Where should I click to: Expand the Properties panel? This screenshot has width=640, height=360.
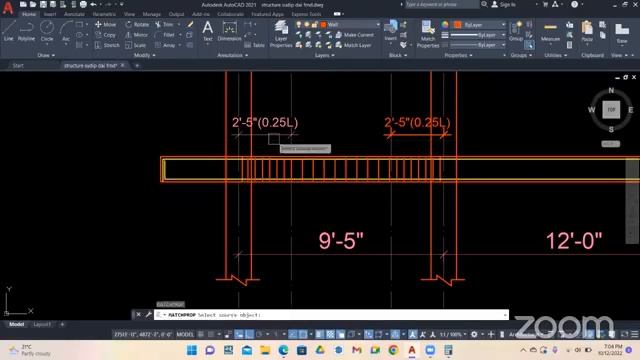[458, 55]
